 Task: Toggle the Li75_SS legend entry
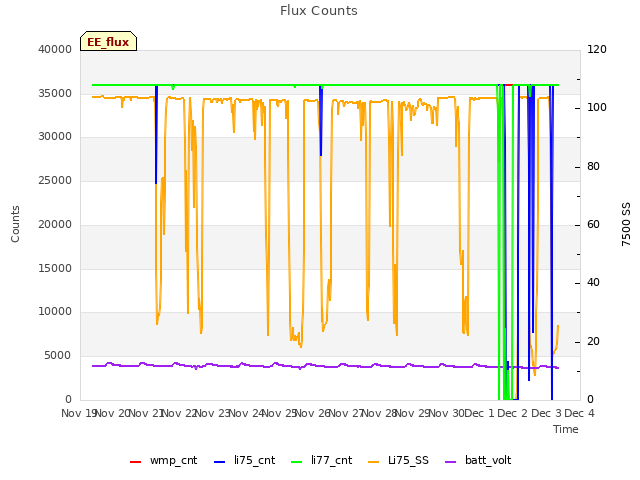tap(398, 460)
